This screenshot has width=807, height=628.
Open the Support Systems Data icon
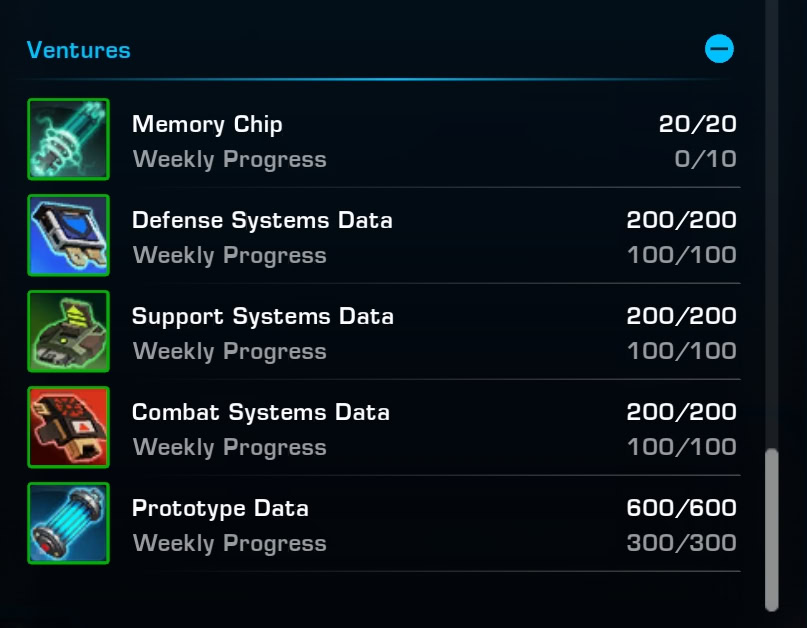(68, 332)
